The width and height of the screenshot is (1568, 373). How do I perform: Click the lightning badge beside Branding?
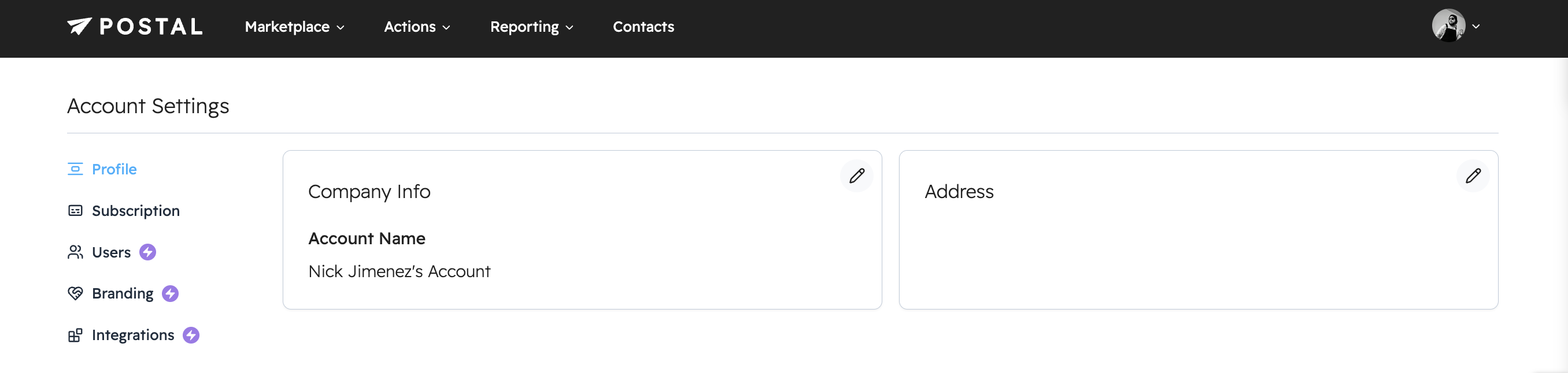coord(171,293)
